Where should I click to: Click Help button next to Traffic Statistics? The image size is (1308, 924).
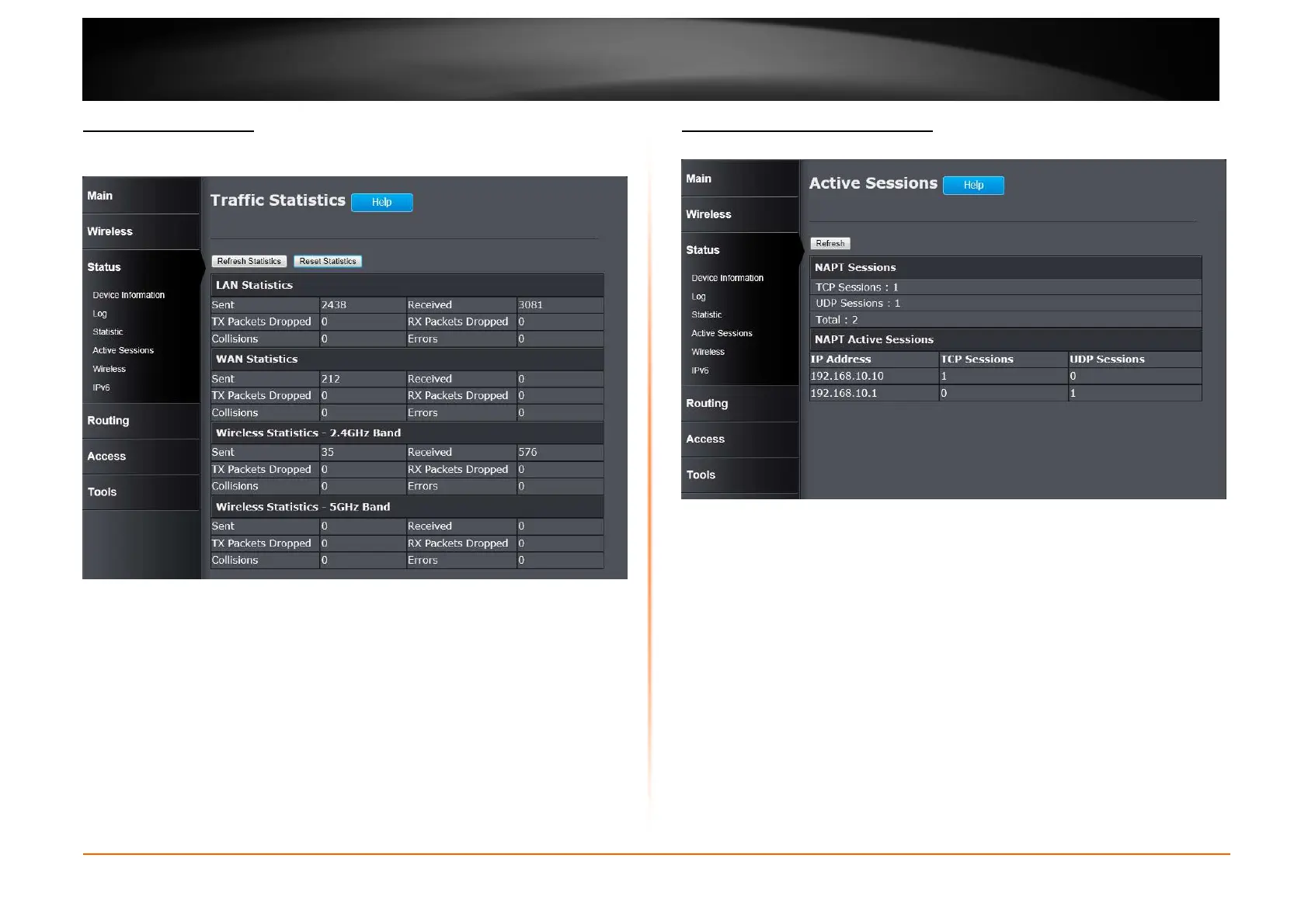pos(381,202)
